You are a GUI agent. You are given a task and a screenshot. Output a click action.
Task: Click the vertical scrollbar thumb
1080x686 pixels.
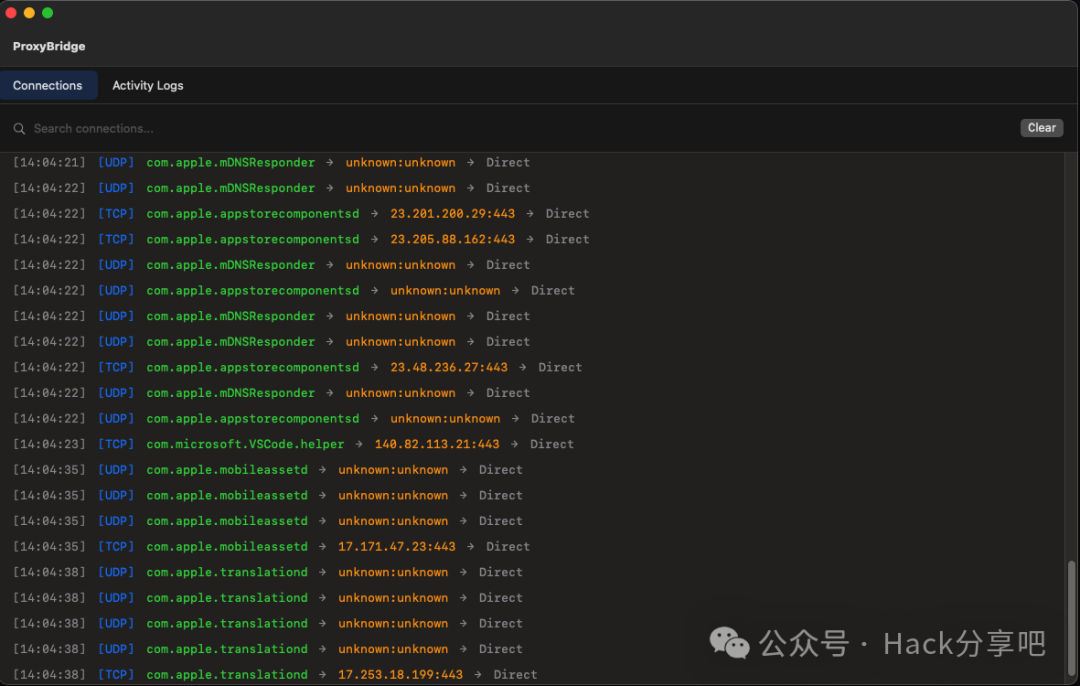pos(1072,620)
